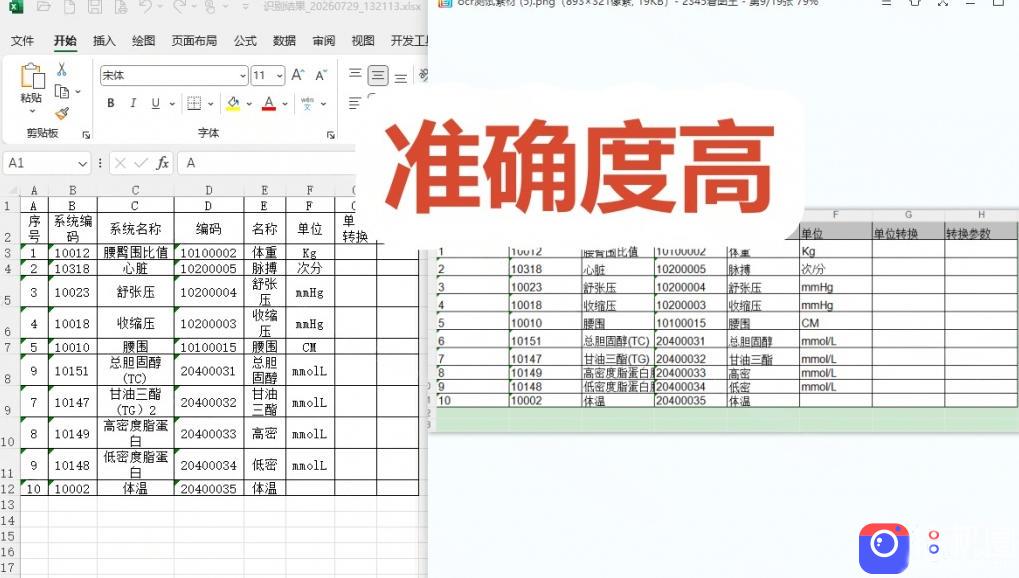Click the Copy pages icon
Screen dimensions: 1019x578
point(62,92)
